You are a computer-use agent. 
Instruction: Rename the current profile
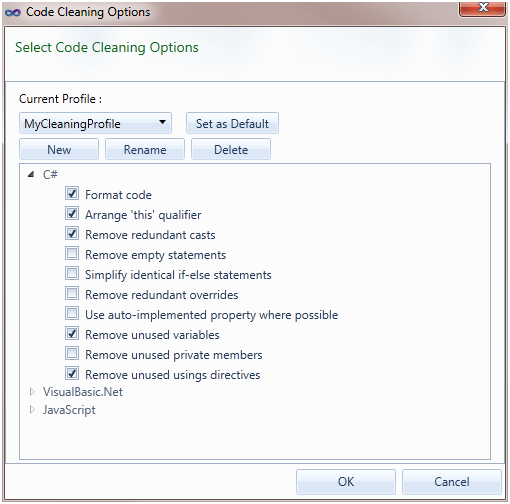coord(145,149)
